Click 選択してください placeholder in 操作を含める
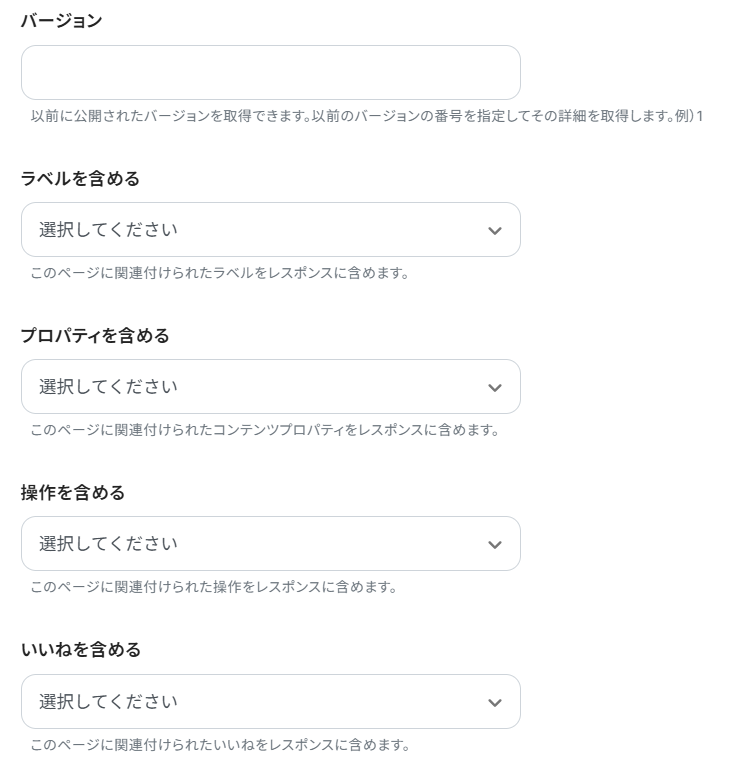Viewport: 732px width, 775px height. pyautogui.click(x=108, y=544)
